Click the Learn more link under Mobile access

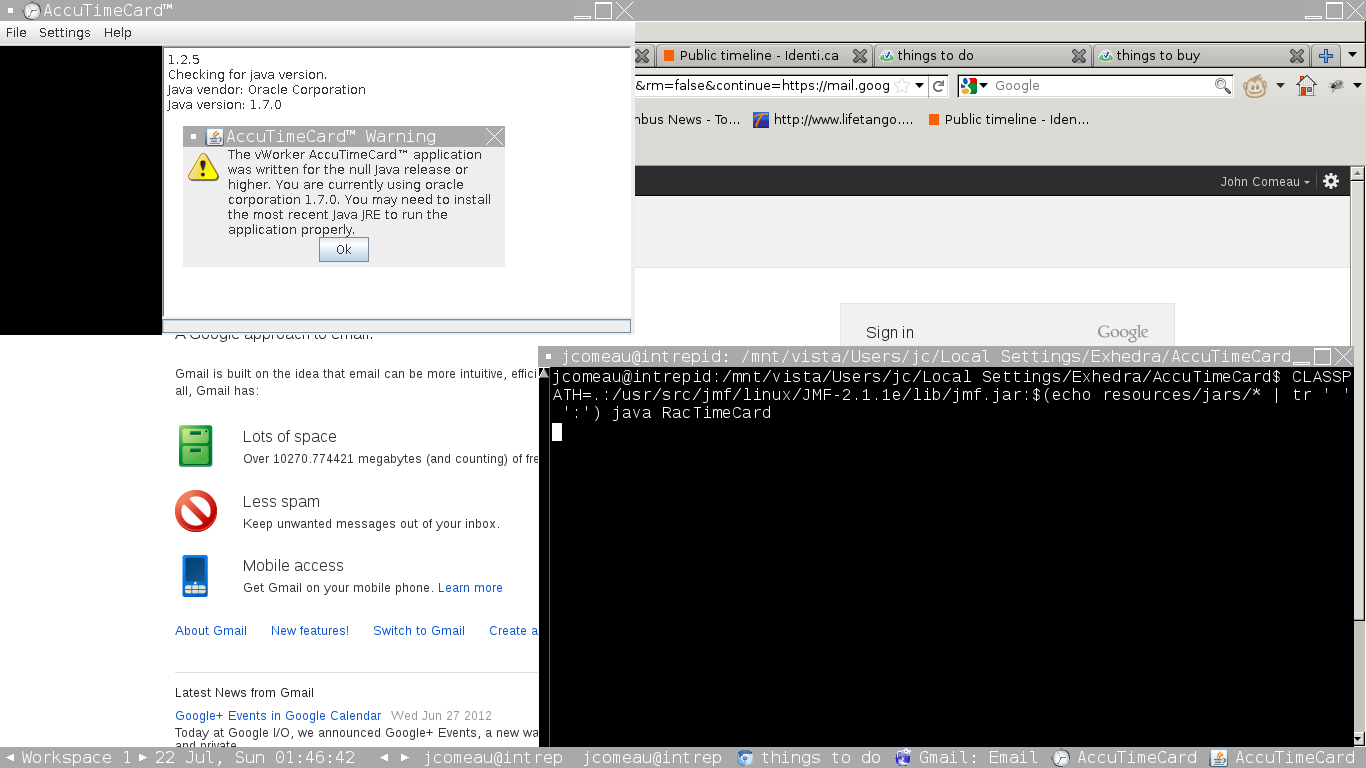(x=470, y=588)
